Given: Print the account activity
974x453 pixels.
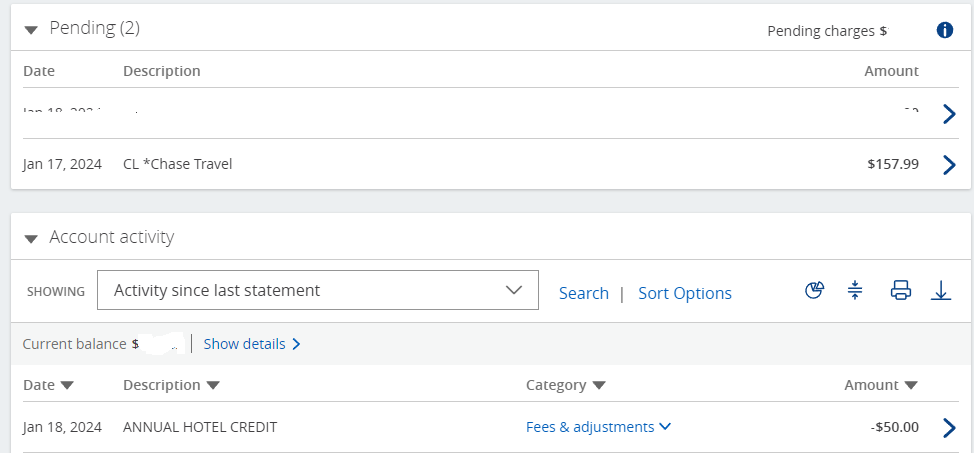Looking at the screenshot, I should [x=901, y=291].
